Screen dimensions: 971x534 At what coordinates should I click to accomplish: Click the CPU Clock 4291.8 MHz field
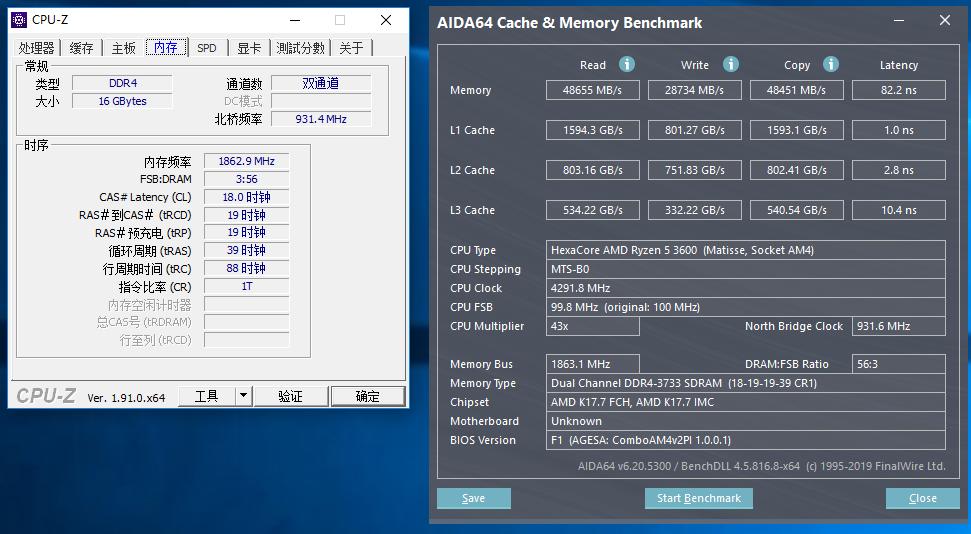pyautogui.click(x=746, y=288)
